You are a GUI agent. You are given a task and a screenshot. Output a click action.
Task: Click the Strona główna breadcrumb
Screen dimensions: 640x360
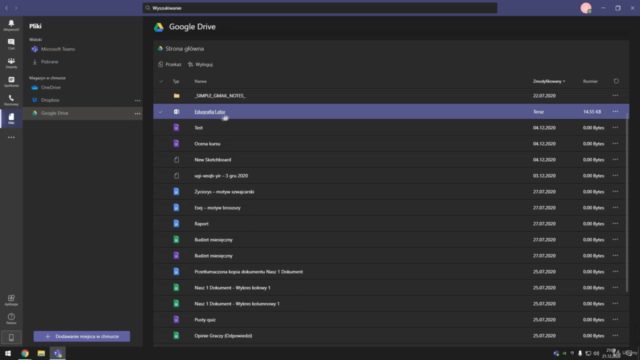(x=184, y=49)
